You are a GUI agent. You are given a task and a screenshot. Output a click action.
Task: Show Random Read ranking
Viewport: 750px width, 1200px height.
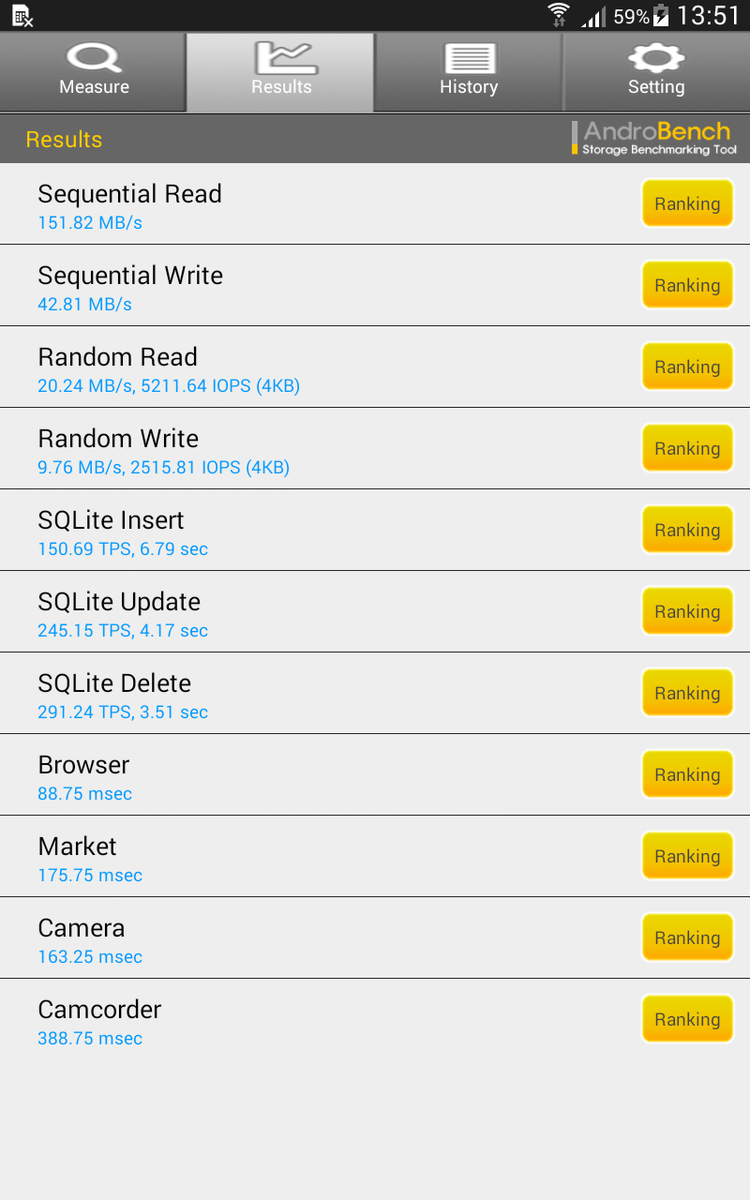pos(687,367)
